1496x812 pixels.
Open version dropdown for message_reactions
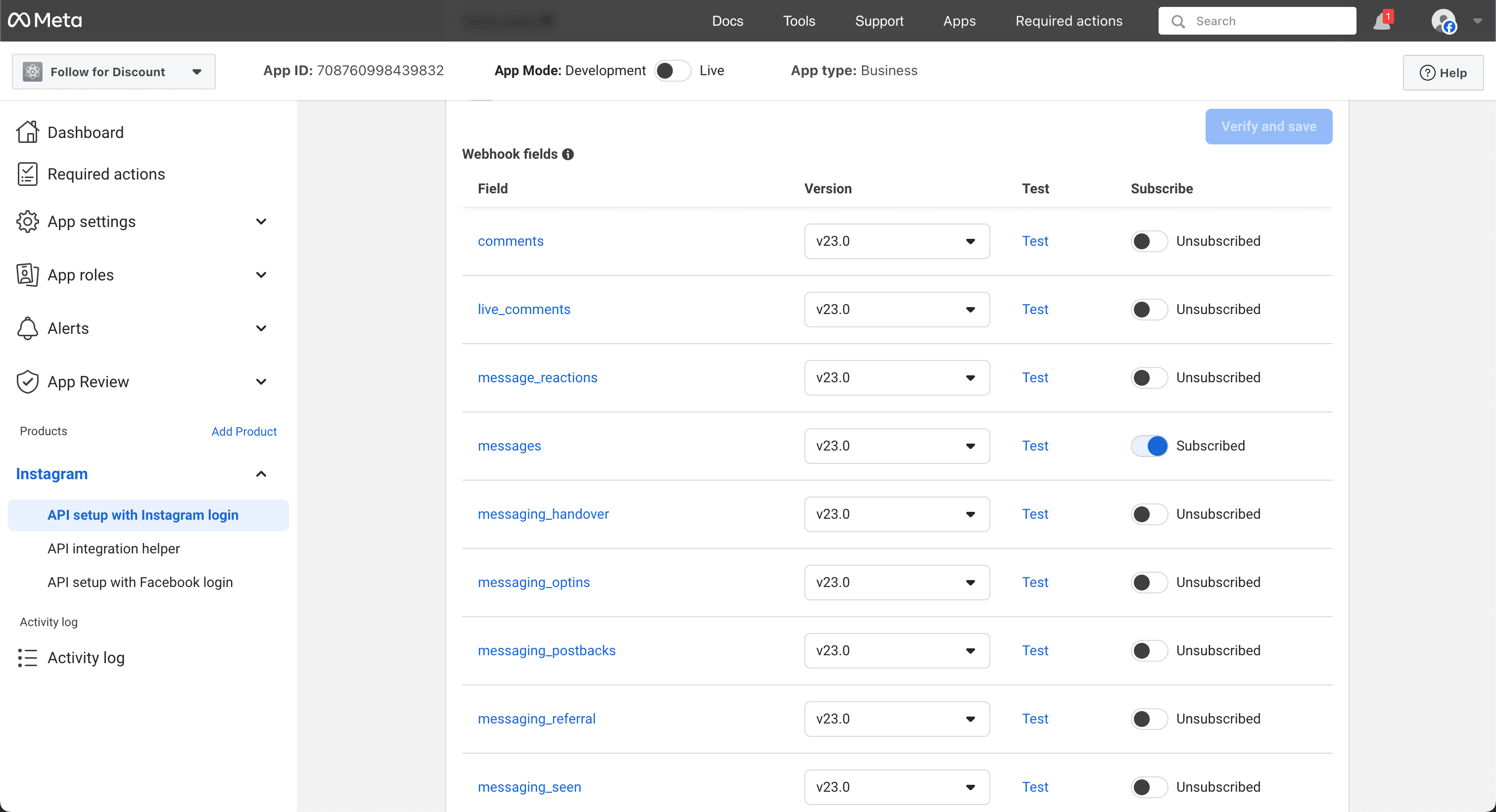click(897, 378)
